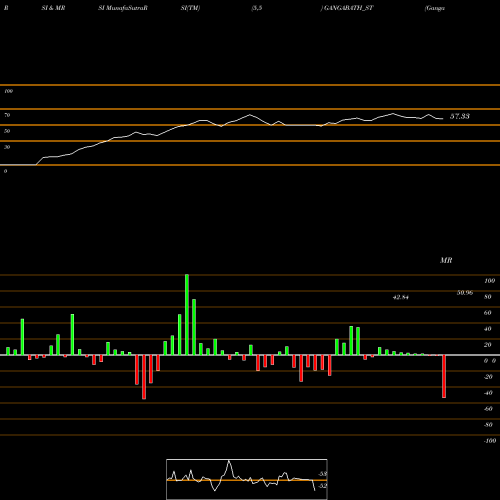Click MR right axis label -100
Viewport: 500px width, 500px height.
[490, 441]
